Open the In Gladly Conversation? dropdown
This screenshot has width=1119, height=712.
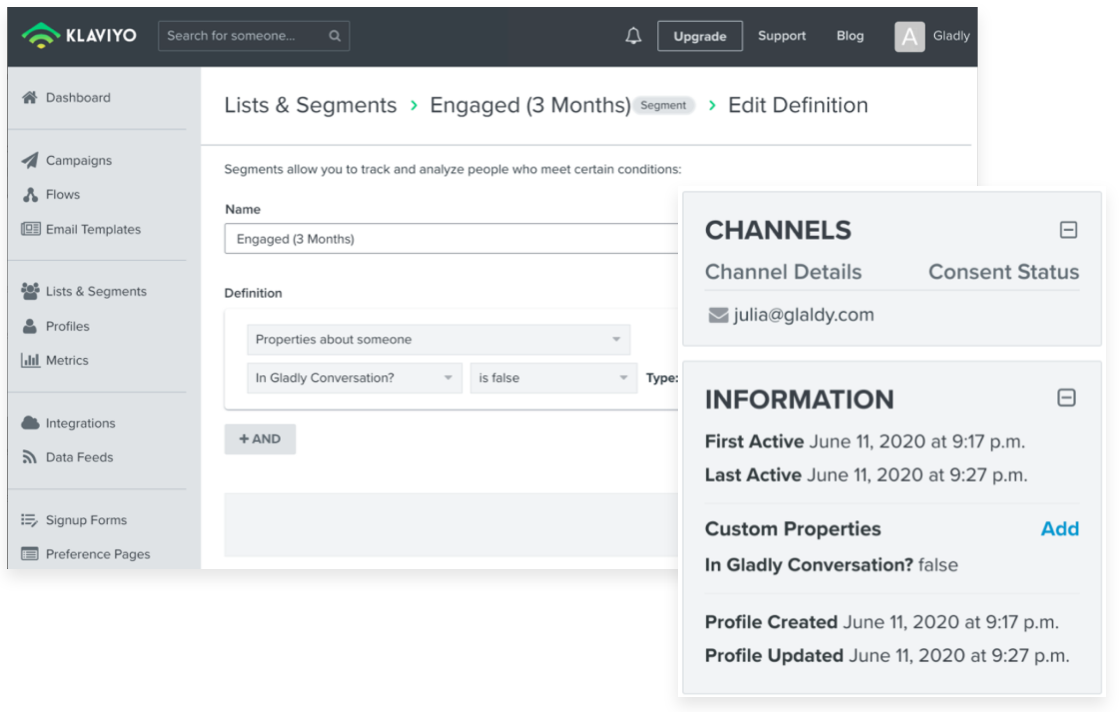[354, 378]
